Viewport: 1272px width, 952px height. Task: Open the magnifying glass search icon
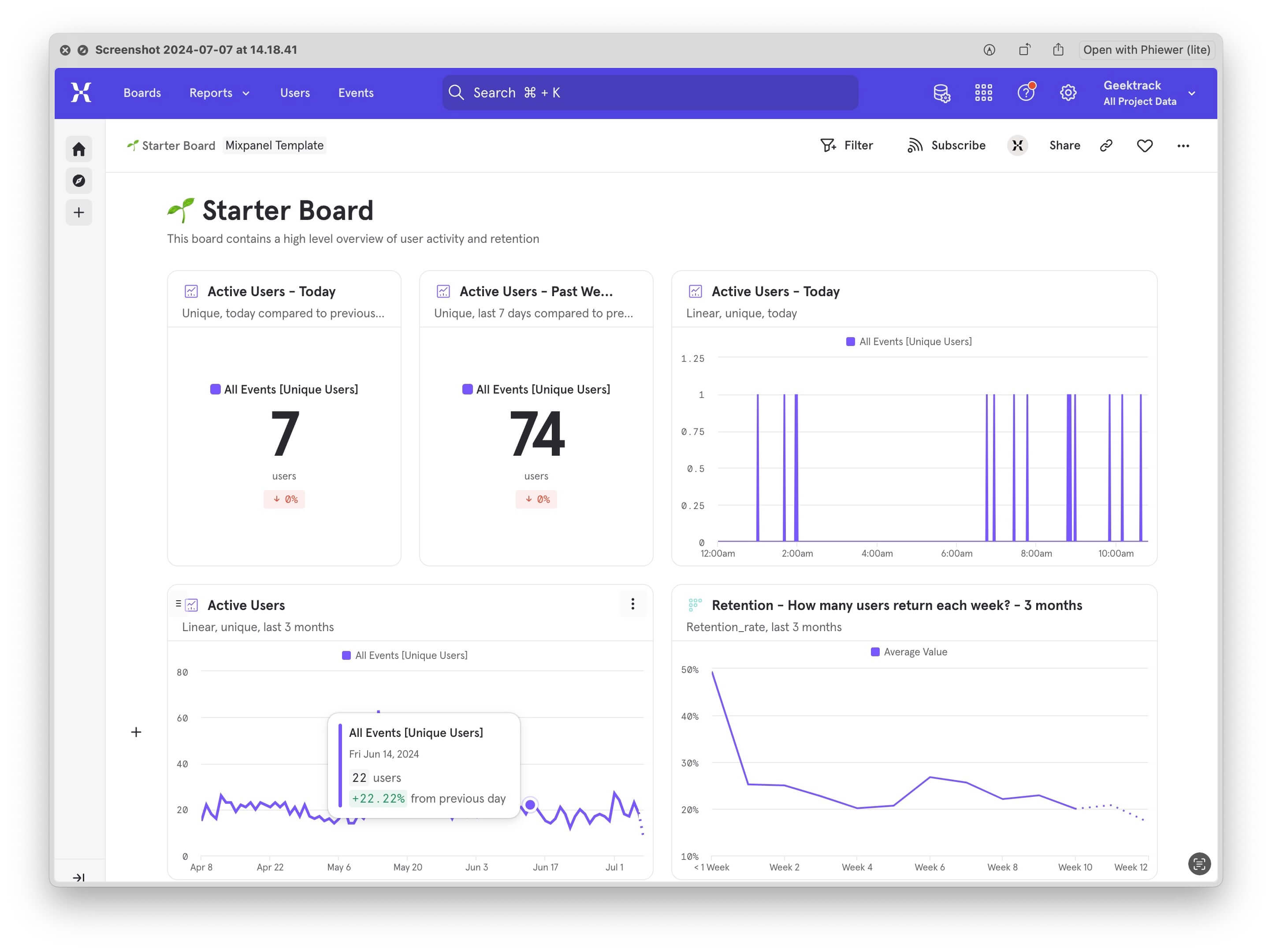coord(456,92)
